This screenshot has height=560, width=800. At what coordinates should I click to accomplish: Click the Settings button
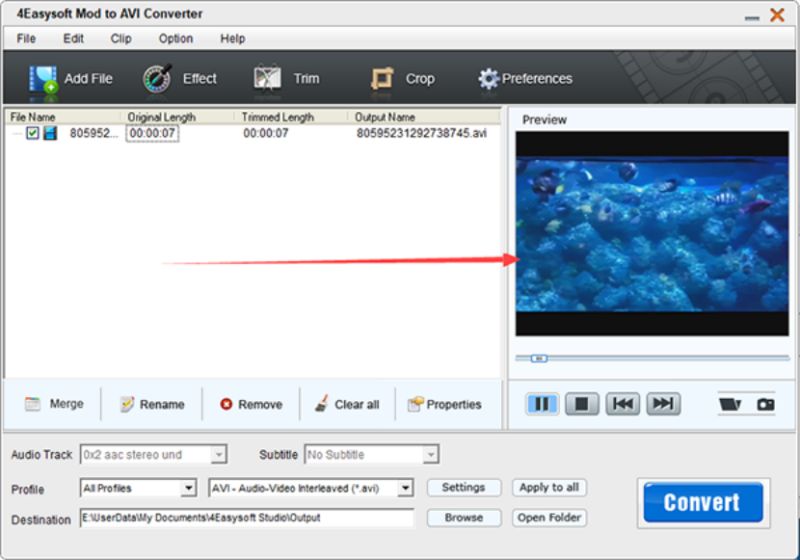click(x=464, y=488)
